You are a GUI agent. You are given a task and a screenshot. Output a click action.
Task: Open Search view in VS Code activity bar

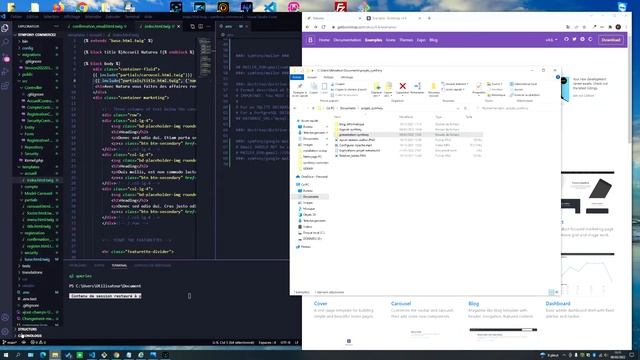tap(5, 42)
